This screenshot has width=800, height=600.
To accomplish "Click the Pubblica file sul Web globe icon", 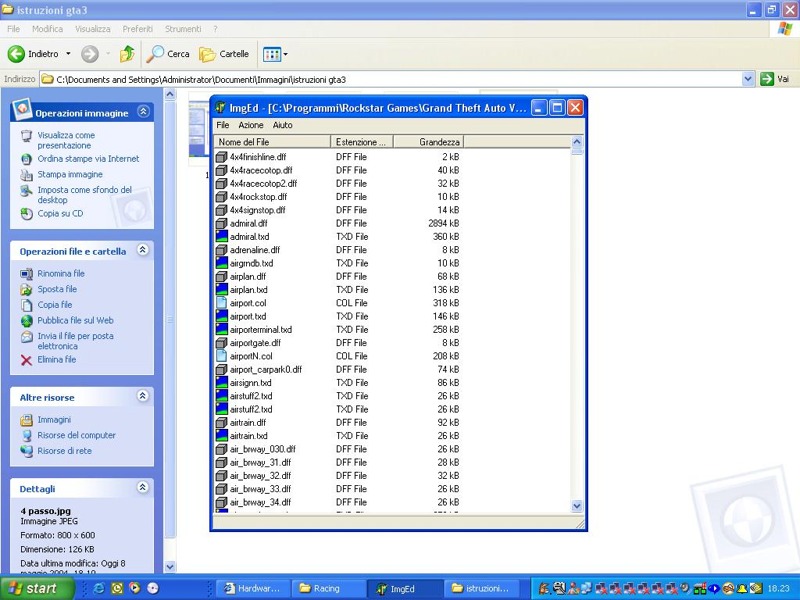I will pos(27,321).
